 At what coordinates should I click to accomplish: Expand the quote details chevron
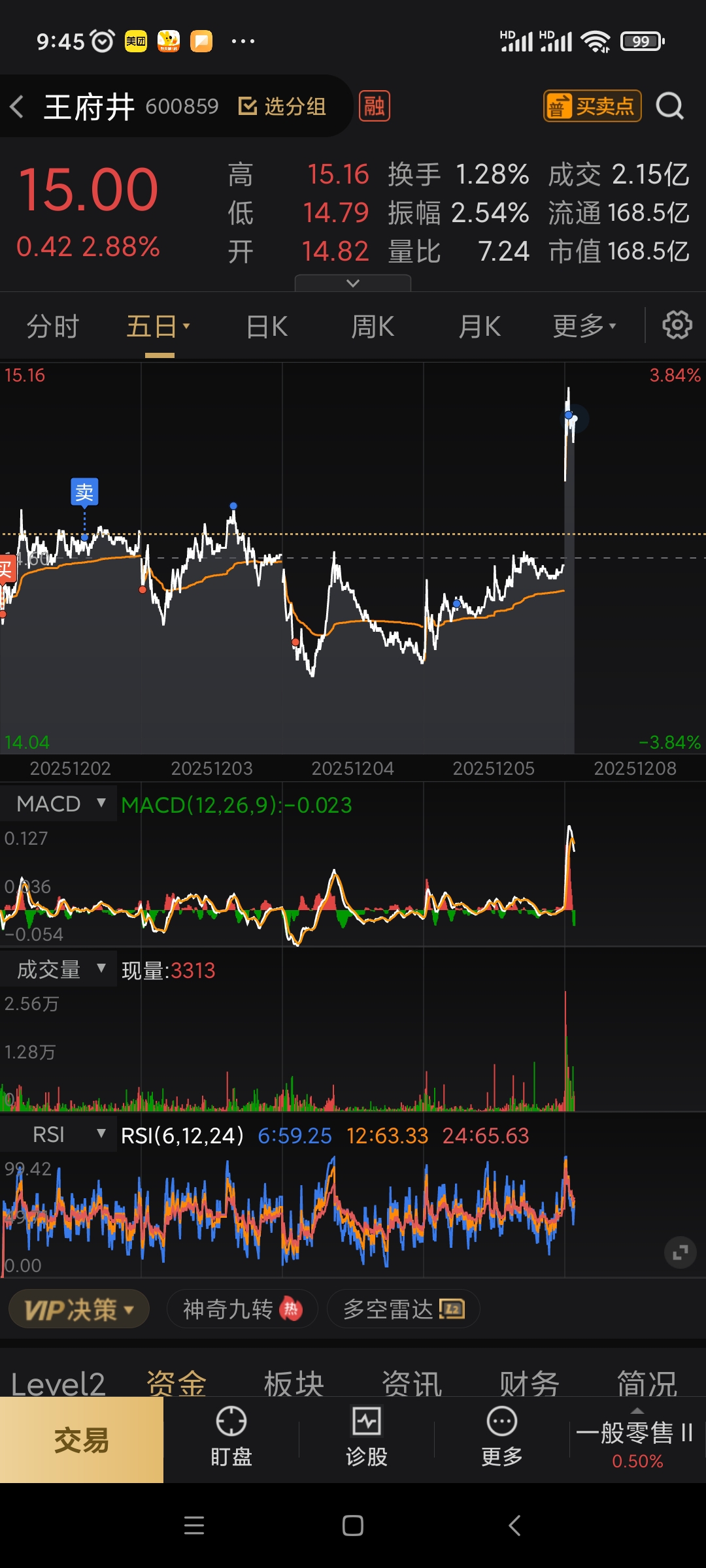353,283
